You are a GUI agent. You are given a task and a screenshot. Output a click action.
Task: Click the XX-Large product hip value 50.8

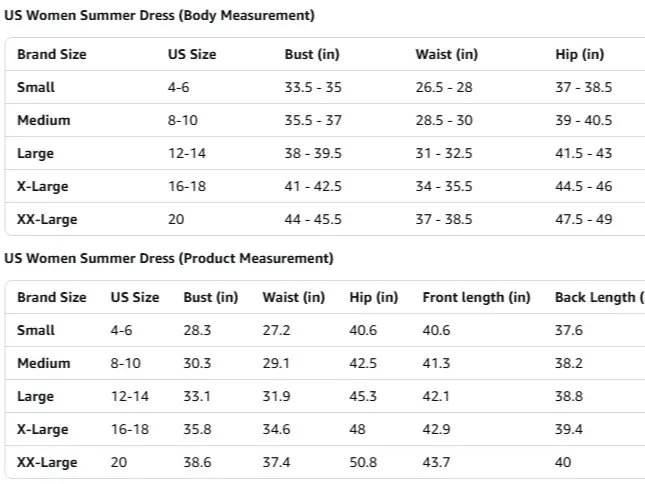364,462
